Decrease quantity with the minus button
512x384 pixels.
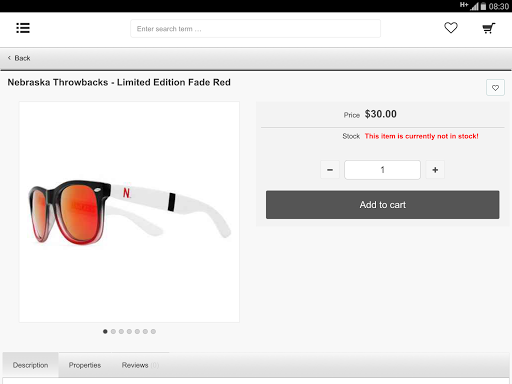330,170
